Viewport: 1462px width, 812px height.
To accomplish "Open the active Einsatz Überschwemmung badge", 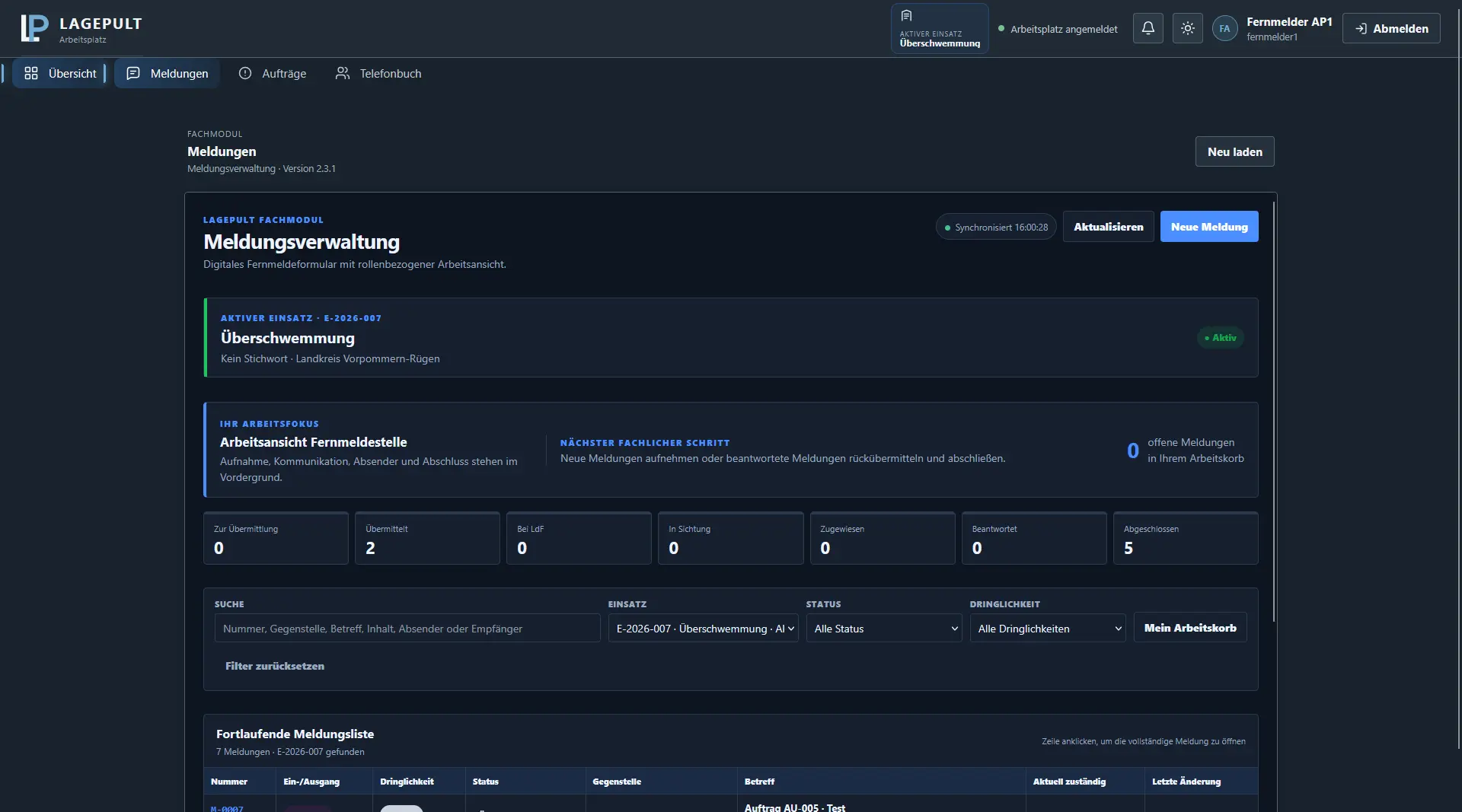I will (x=940, y=29).
